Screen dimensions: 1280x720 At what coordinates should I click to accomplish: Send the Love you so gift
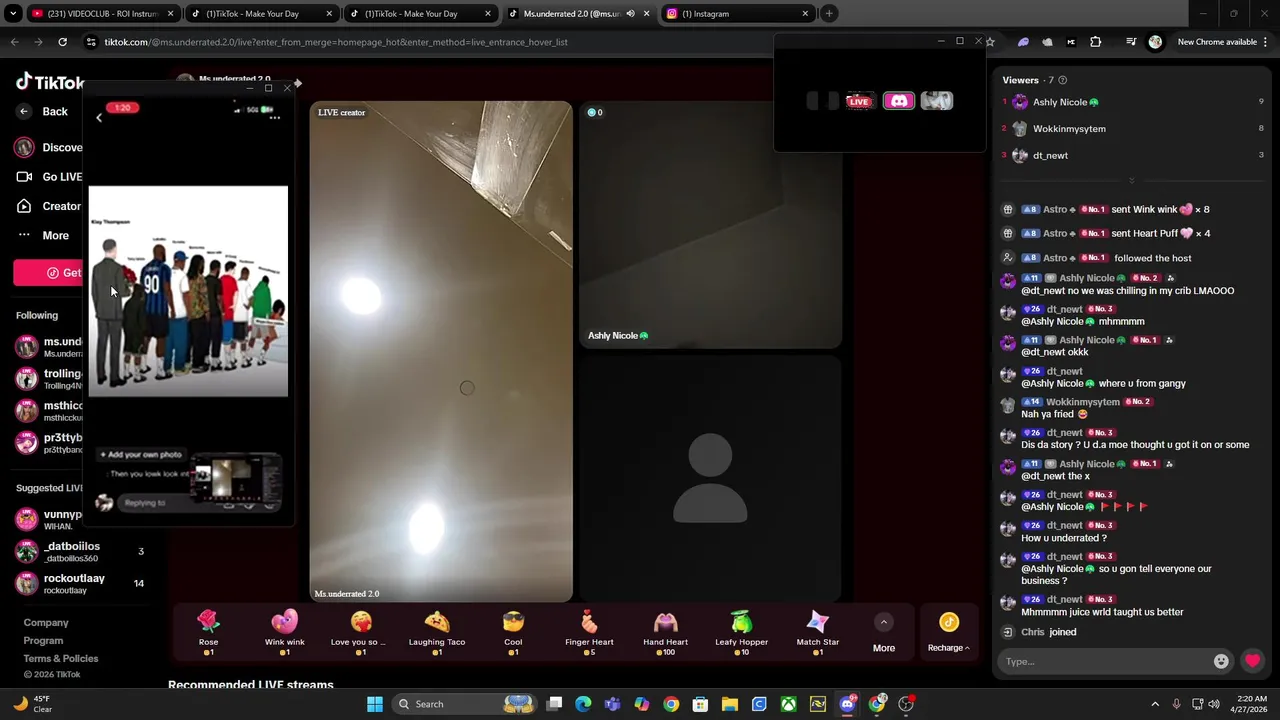click(360, 632)
